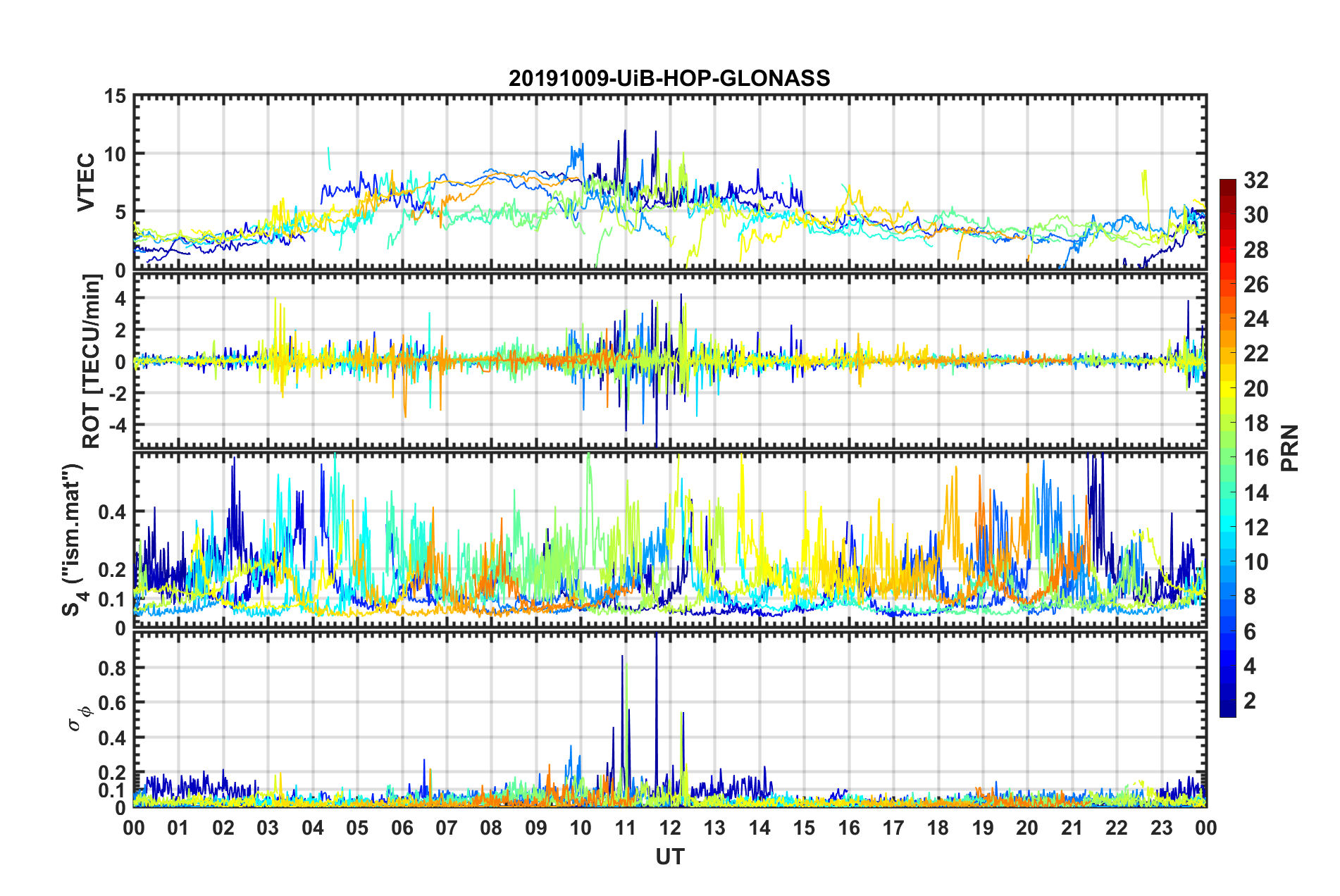Select the "VTEC" y-axis label
The width and height of the screenshot is (1340, 896).
86,182
